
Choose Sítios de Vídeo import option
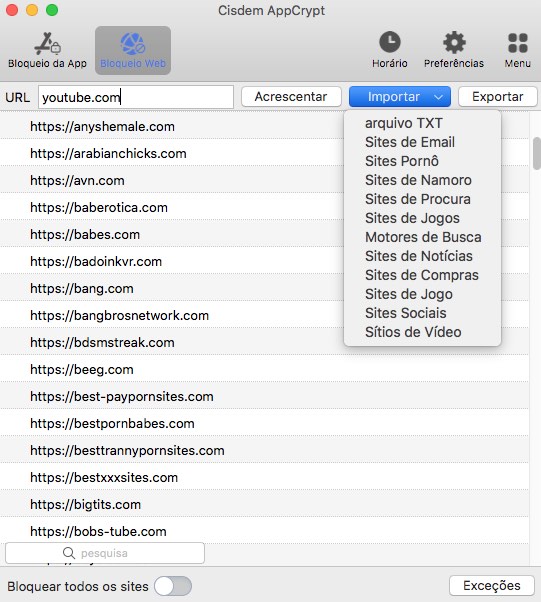(413, 332)
